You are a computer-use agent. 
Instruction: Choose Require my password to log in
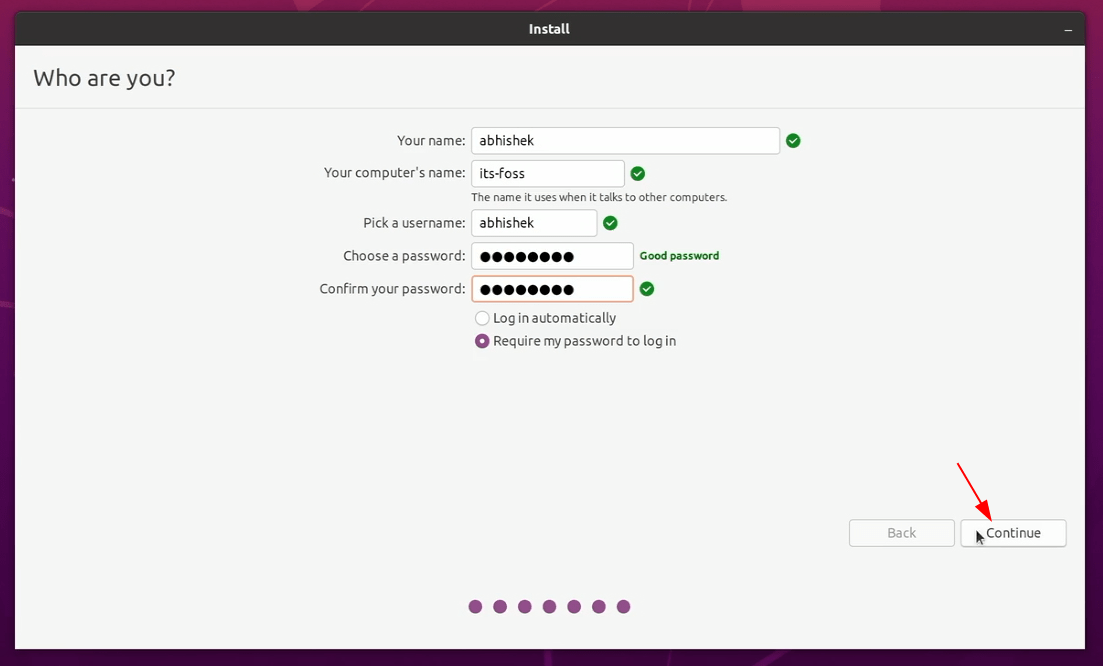pos(483,341)
